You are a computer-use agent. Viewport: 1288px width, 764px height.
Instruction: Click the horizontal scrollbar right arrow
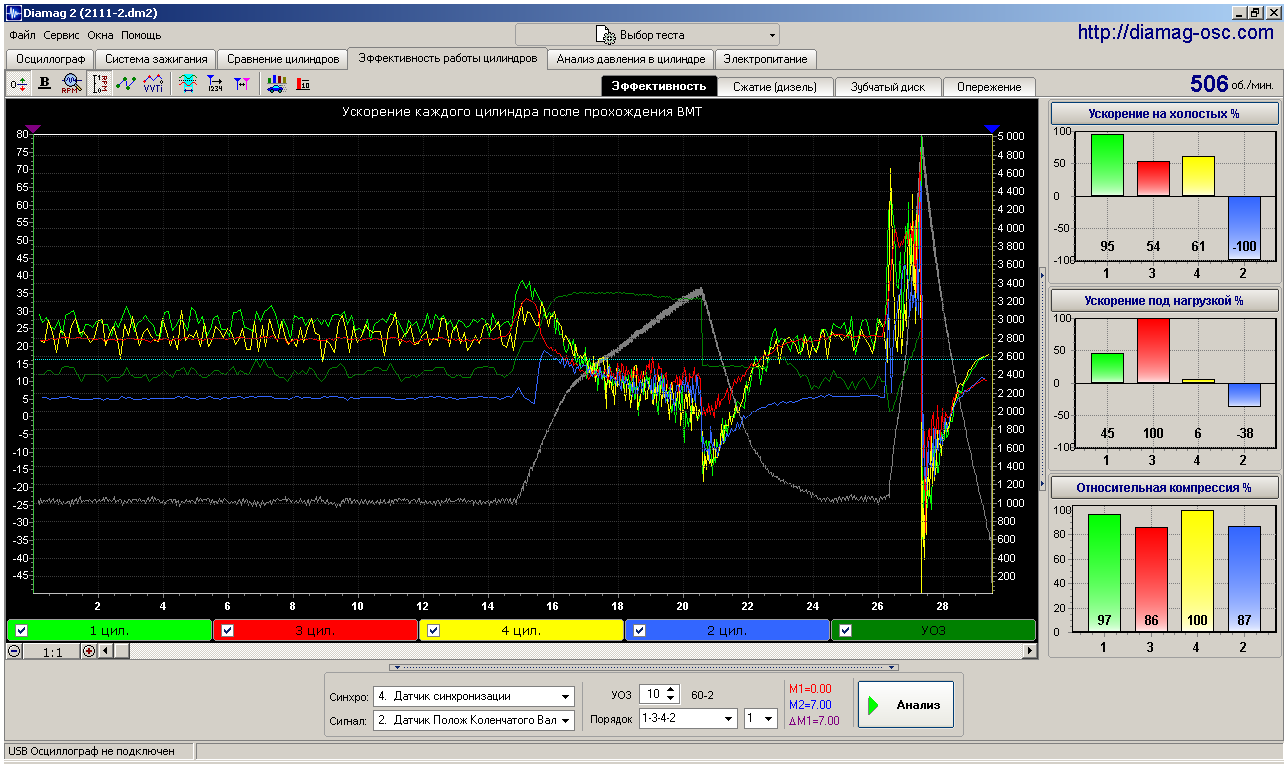[x=1031, y=651]
